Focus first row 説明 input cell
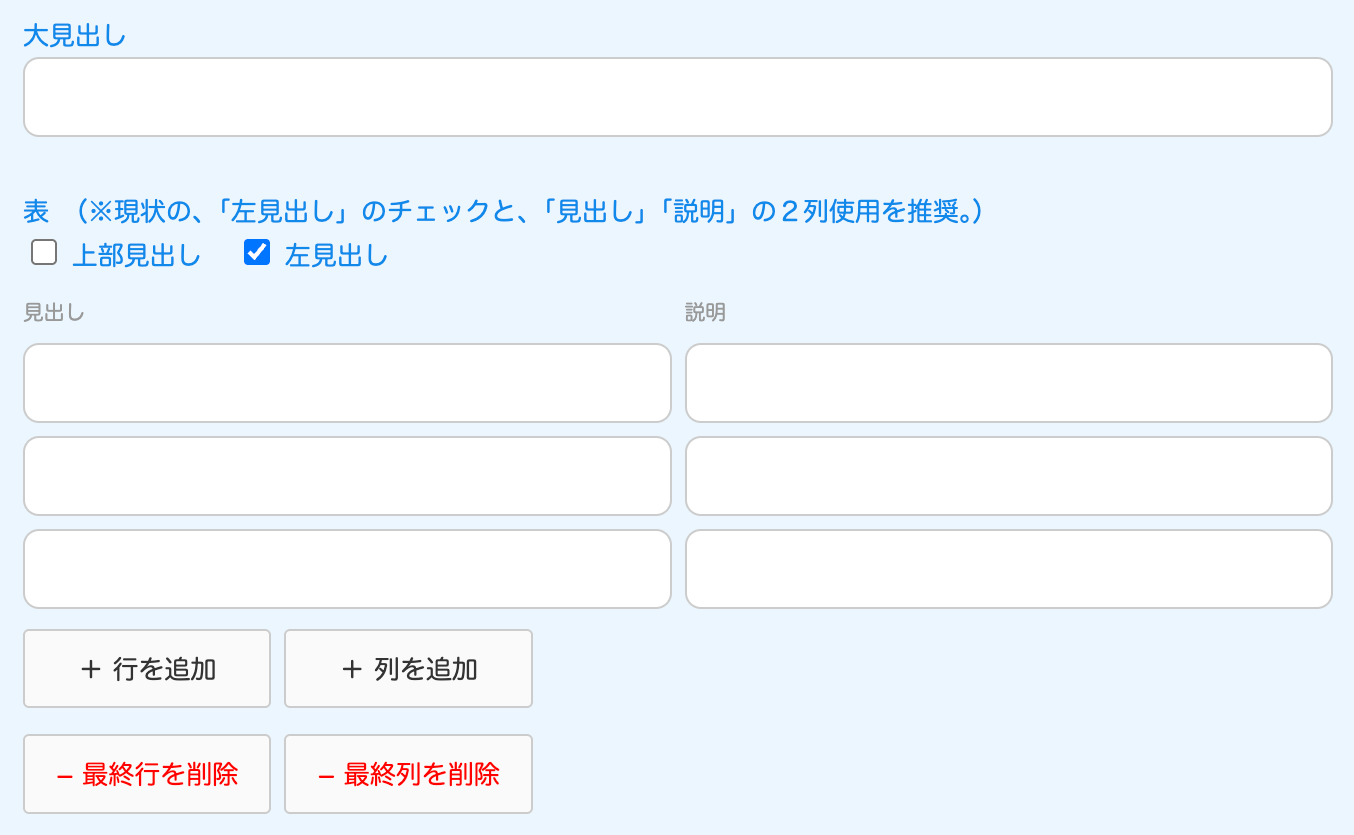 [x=1008, y=383]
